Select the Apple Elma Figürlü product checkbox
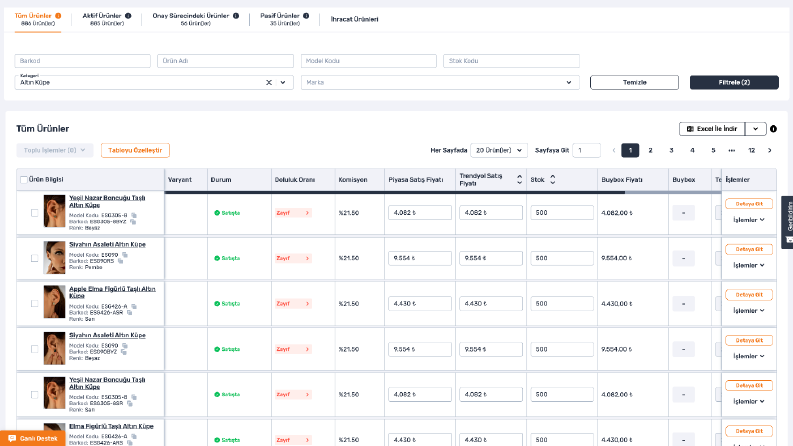The width and height of the screenshot is (793, 446). (34, 303)
